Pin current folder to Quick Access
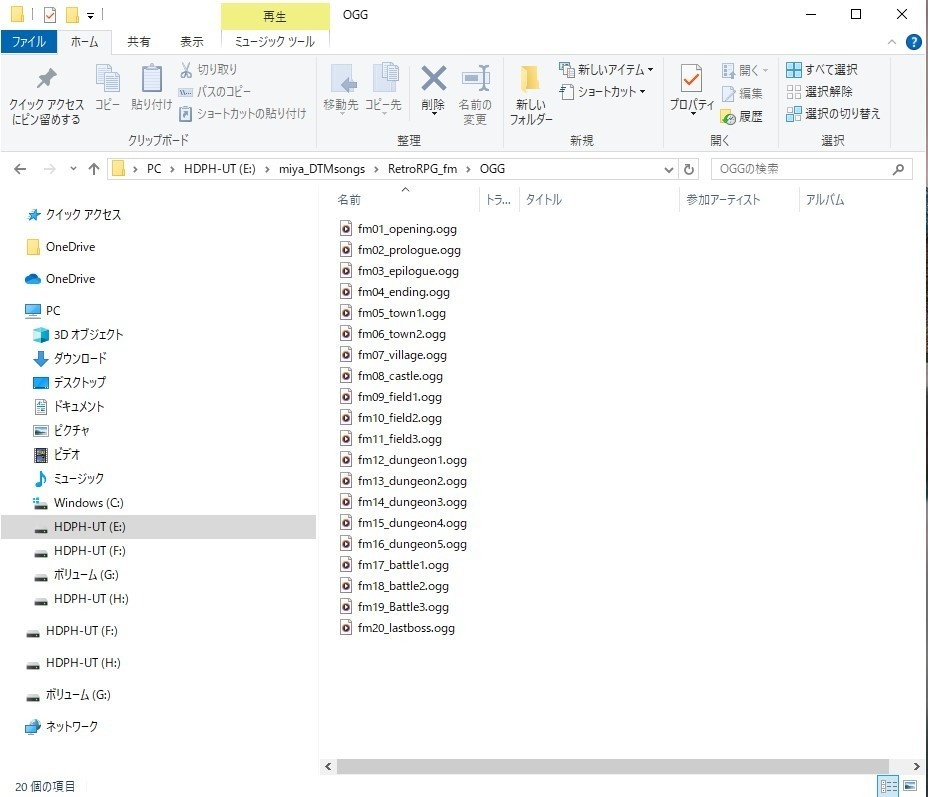 tap(45, 95)
